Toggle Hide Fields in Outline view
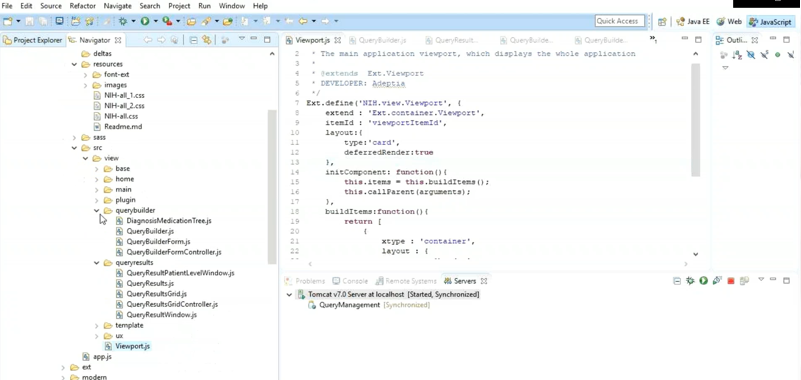This screenshot has height=380, width=801. [x=750, y=55]
